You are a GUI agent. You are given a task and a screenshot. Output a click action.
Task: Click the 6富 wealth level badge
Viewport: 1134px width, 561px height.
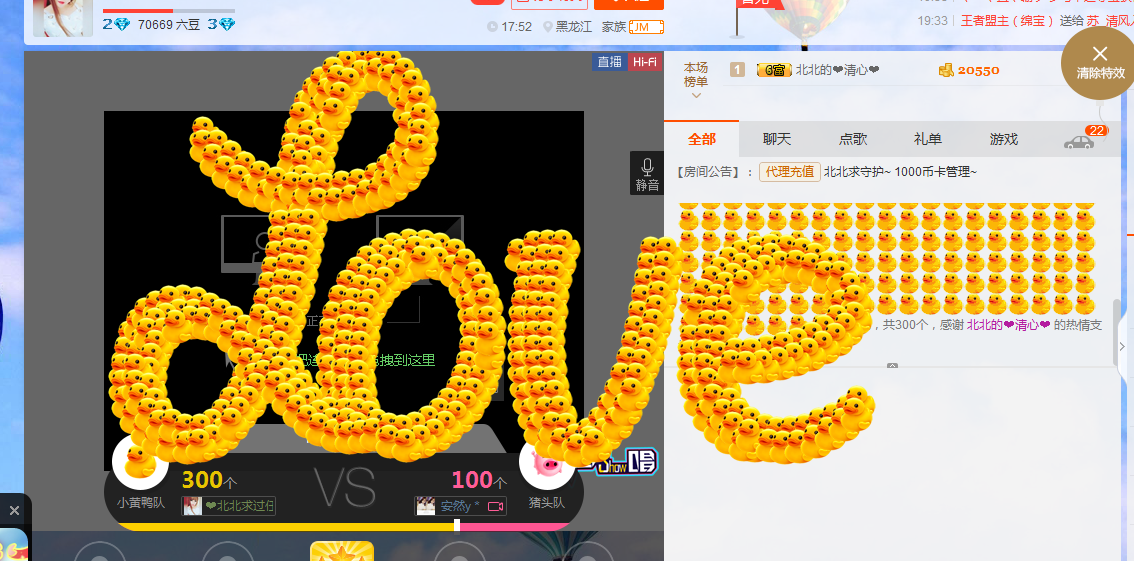774,70
